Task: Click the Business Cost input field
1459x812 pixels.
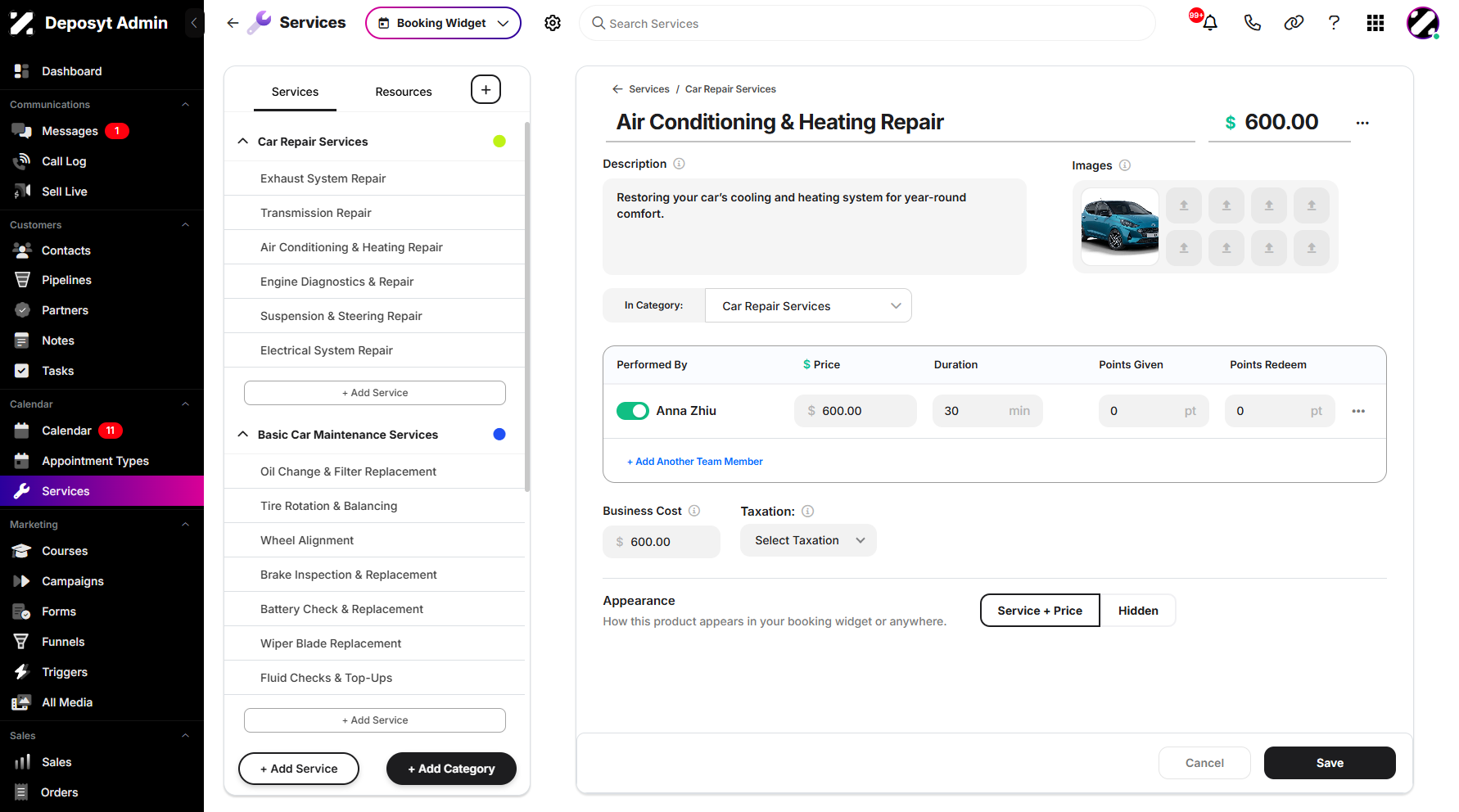Action: coord(662,542)
